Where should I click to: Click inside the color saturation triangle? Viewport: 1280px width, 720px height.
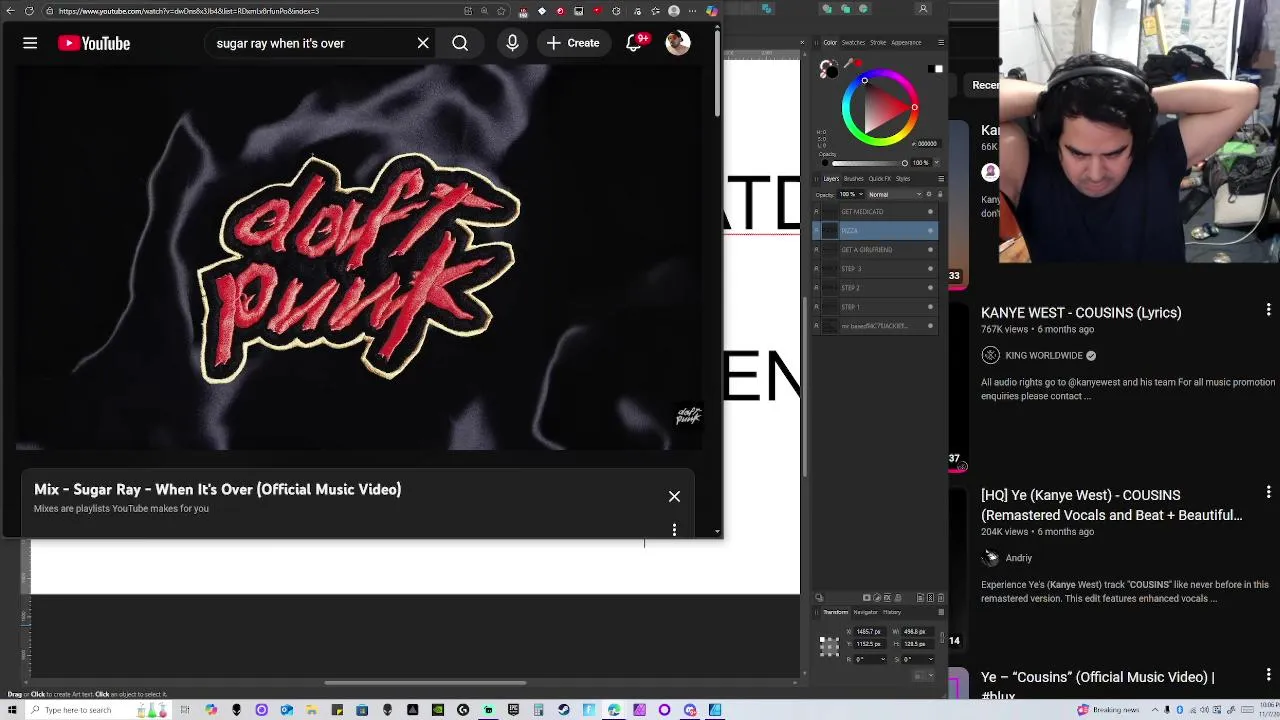tap(884, 107)
